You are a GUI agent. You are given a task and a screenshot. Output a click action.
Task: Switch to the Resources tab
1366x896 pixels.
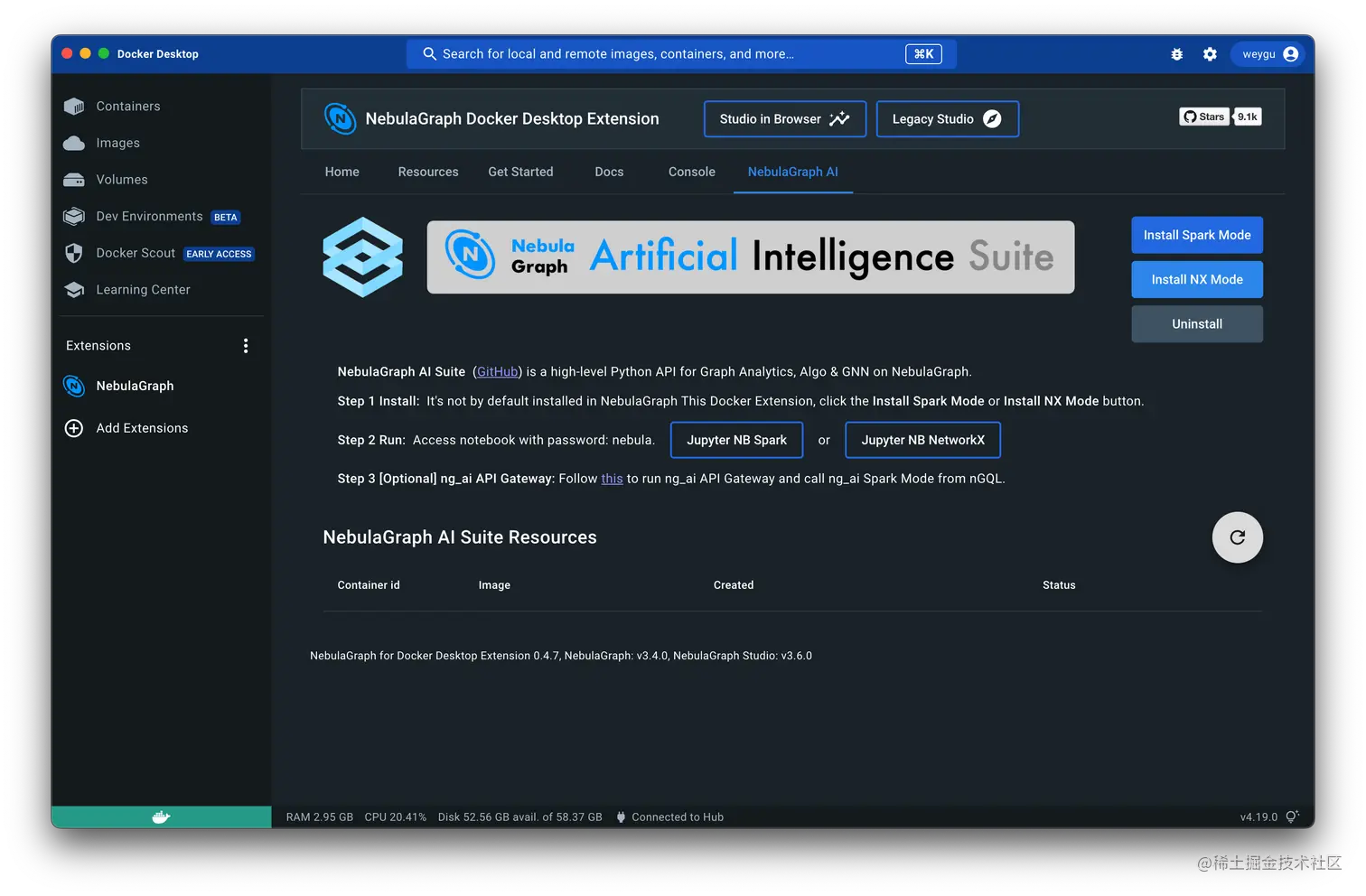tap(428, 172)
